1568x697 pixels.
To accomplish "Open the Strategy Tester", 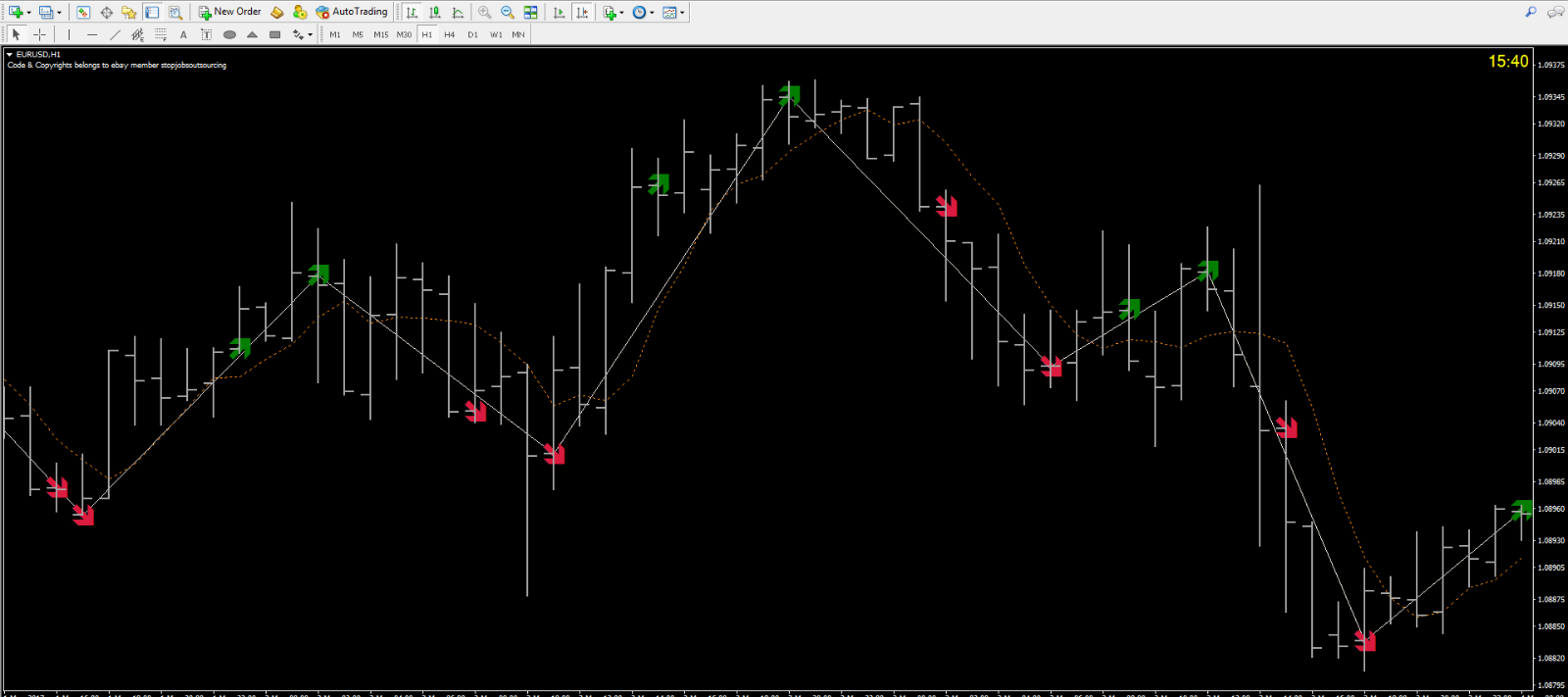I will (174, 12).
